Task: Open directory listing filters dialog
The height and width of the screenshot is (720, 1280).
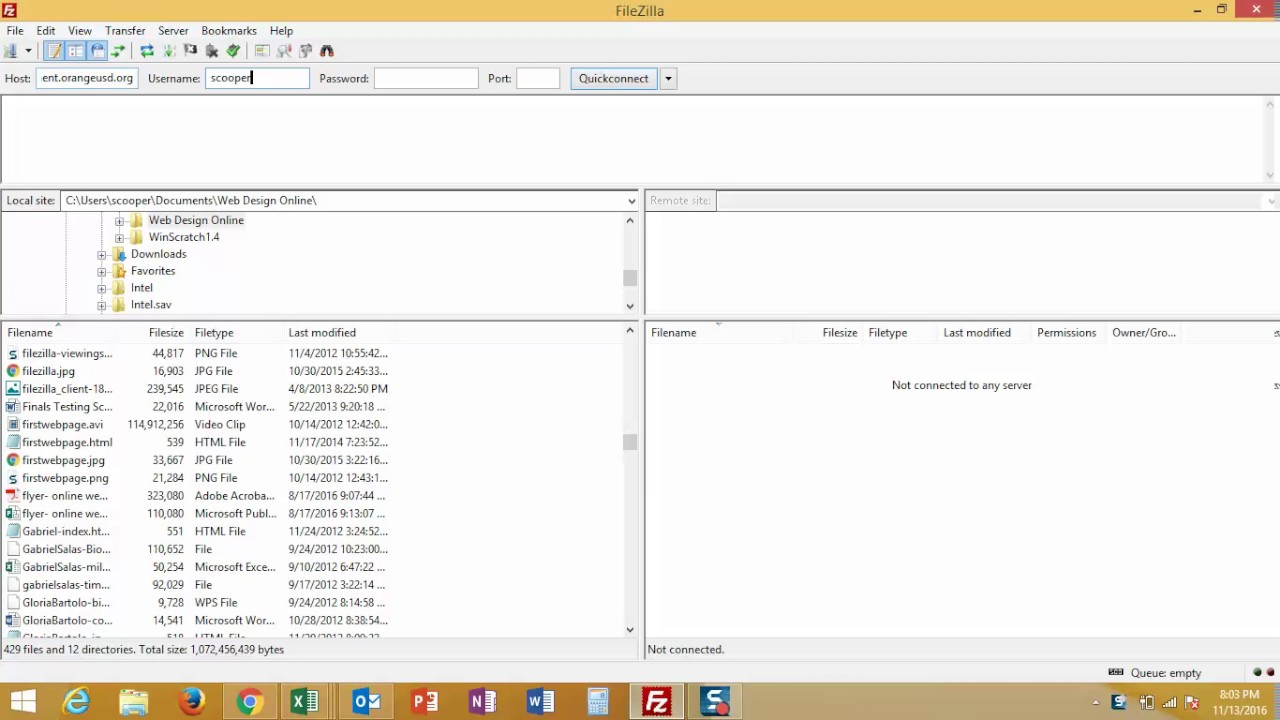Action: (262, 51)
